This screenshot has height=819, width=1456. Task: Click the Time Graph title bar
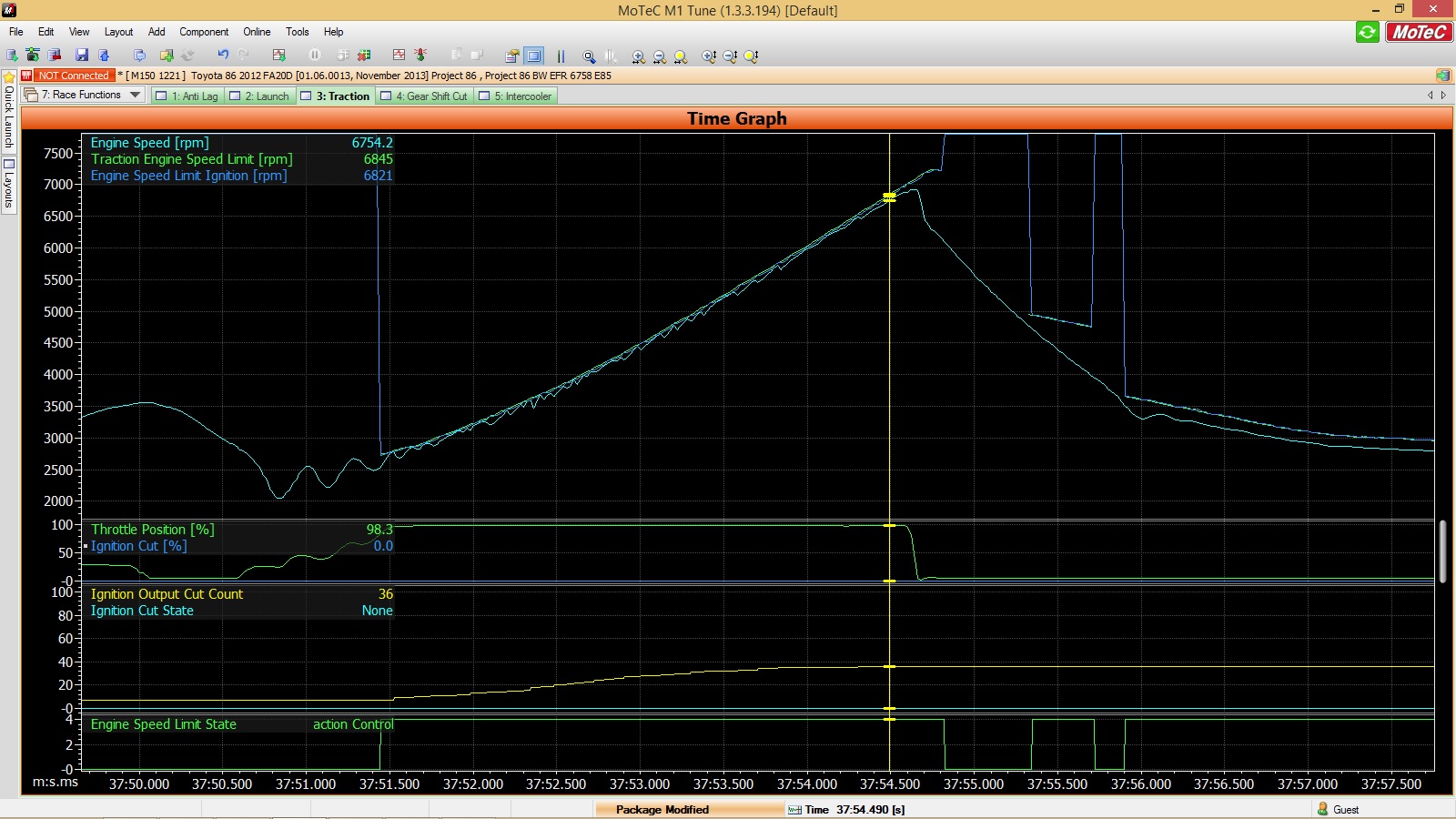pyautogui.click(x=736, y=118)
